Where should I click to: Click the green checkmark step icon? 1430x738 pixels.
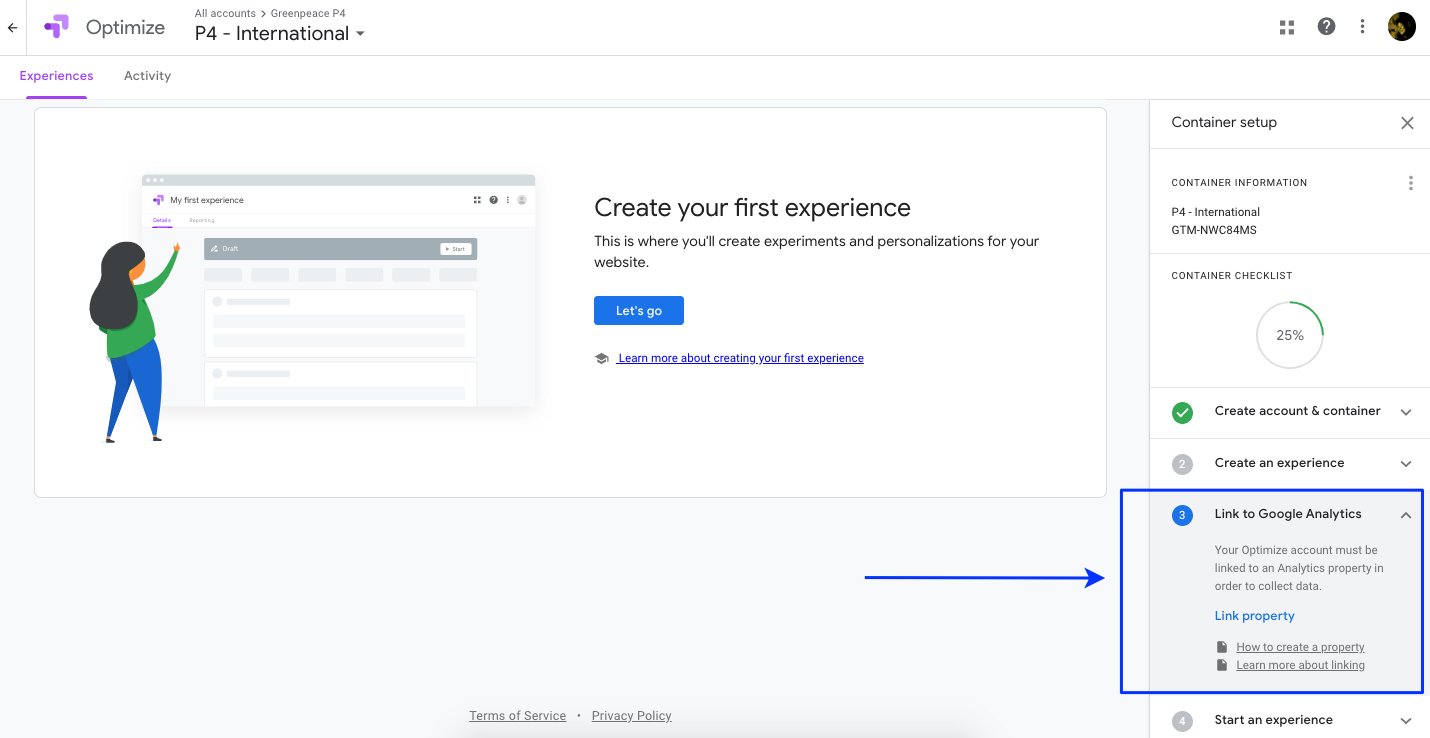(1183, 412)
